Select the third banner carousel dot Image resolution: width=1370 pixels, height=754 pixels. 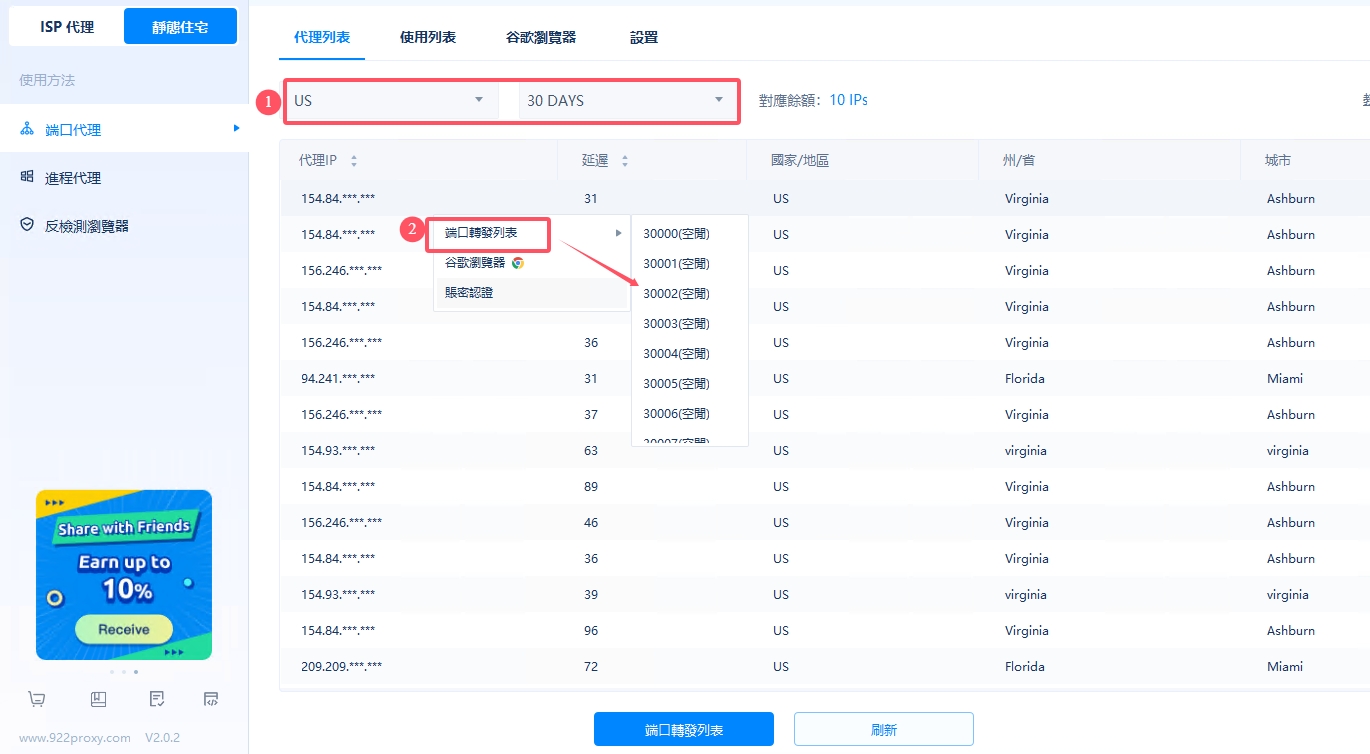pyautogui.click(x=136, y=672)
